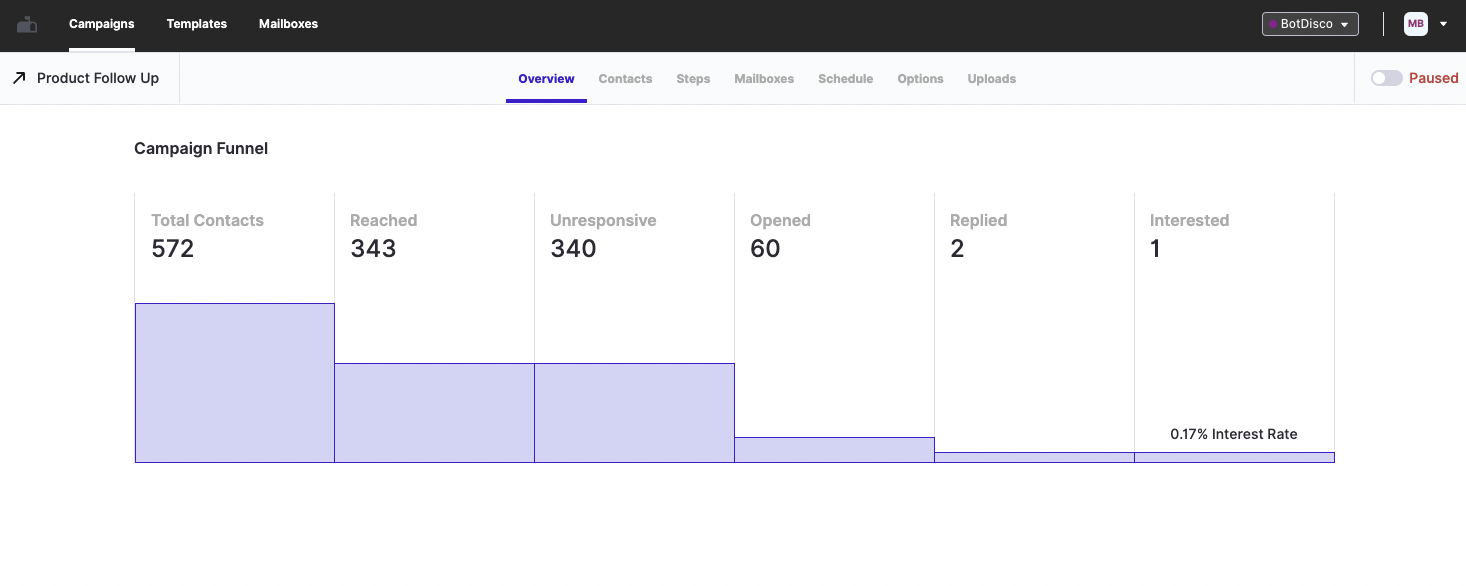Click the Campaign Funnel heading
Screen dimensions: 1466x586
tap(201, 149)
